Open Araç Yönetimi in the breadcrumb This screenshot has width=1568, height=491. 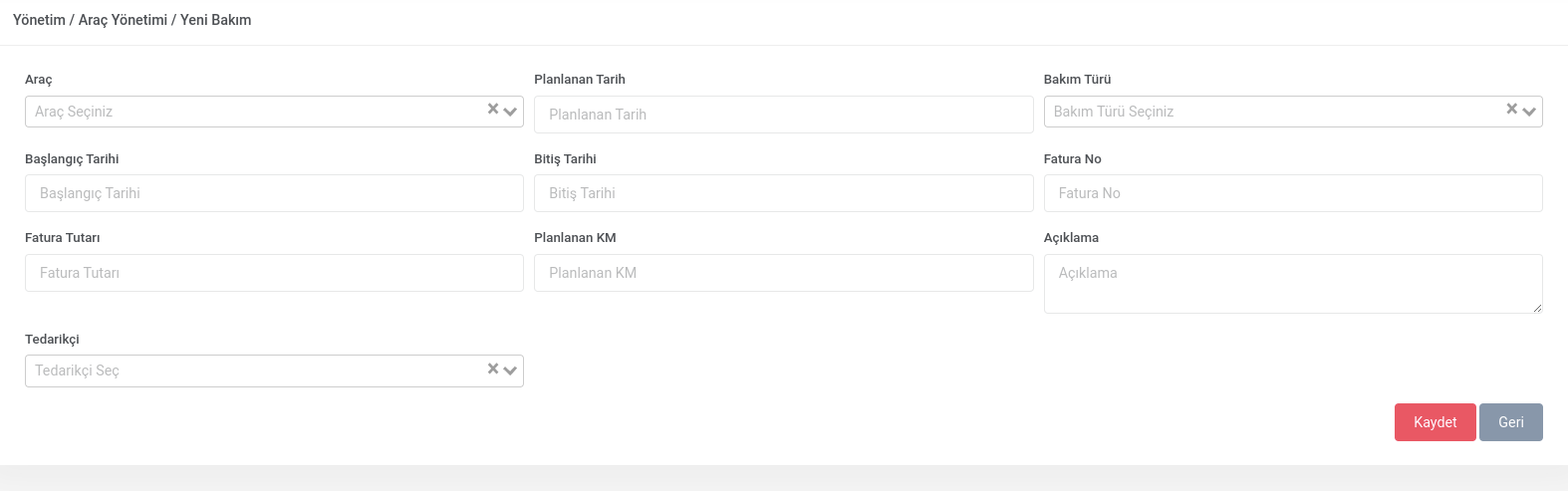pyautogui.click(x=123, y=20)
